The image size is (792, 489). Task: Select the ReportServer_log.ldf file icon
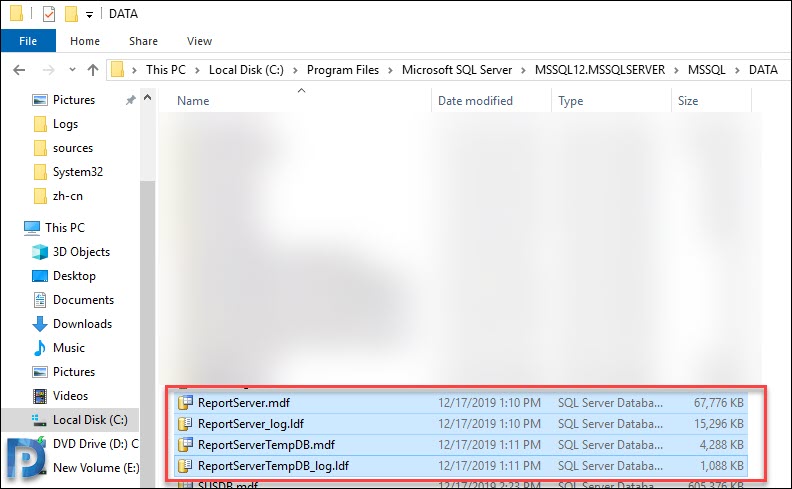pyautogui.click(x=185, y=424)
